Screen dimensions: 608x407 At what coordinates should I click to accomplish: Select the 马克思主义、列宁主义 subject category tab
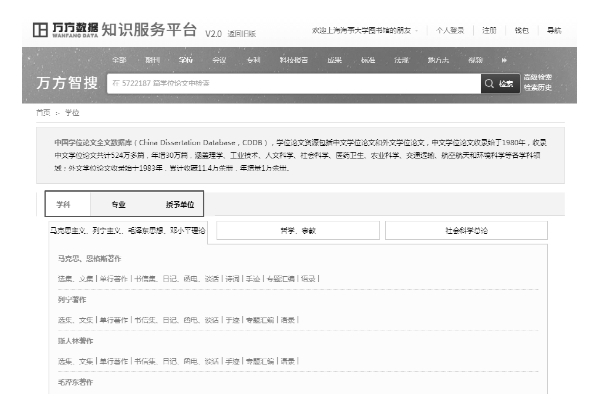[x=128, y=231]
